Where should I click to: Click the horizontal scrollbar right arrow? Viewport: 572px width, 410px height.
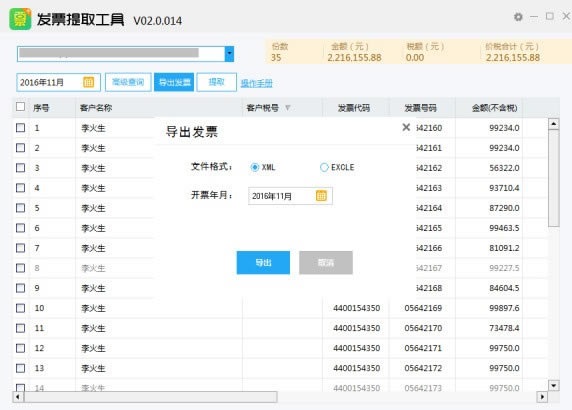(542, 397)
